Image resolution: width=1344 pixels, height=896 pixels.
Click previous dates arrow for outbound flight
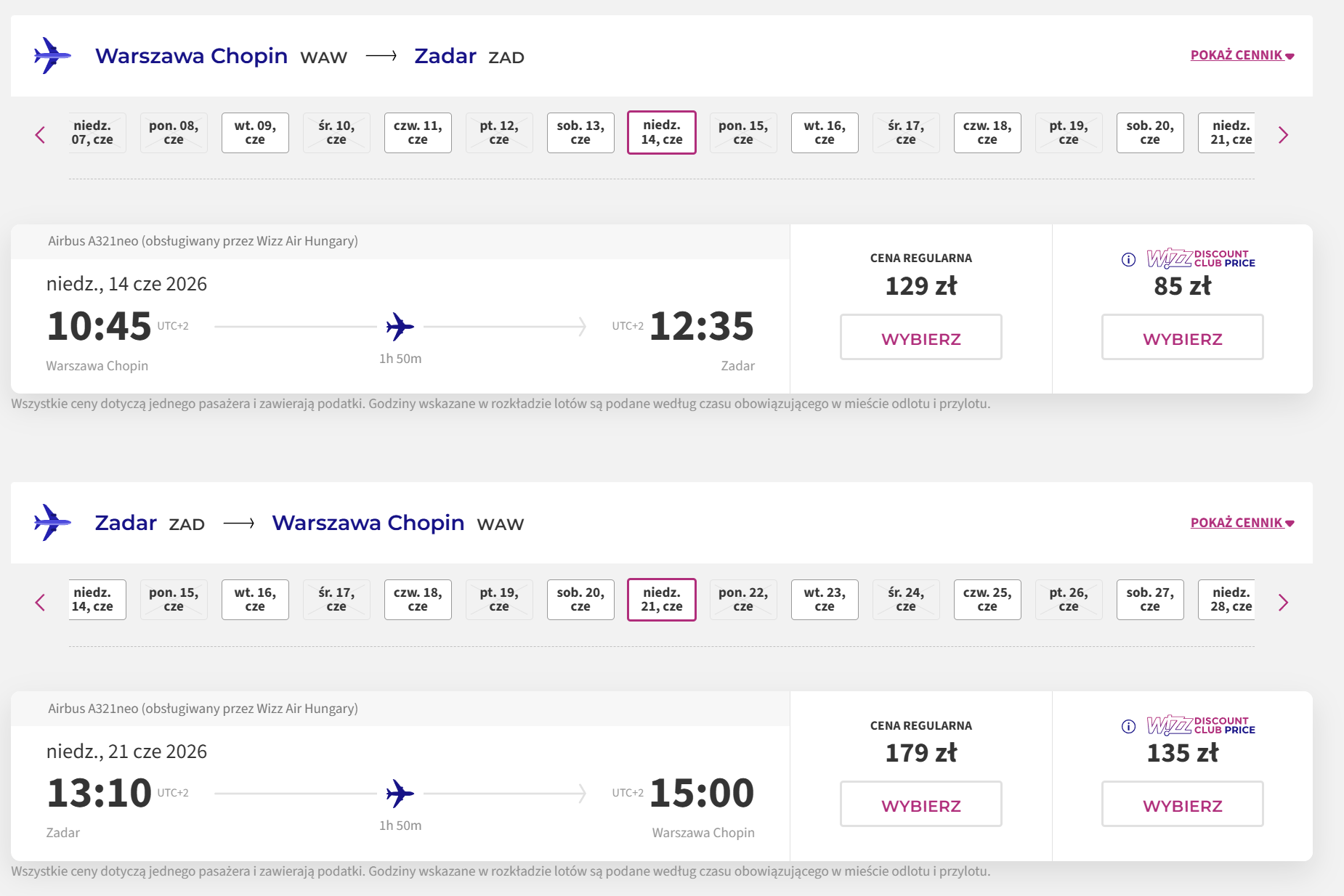(40, 135)
